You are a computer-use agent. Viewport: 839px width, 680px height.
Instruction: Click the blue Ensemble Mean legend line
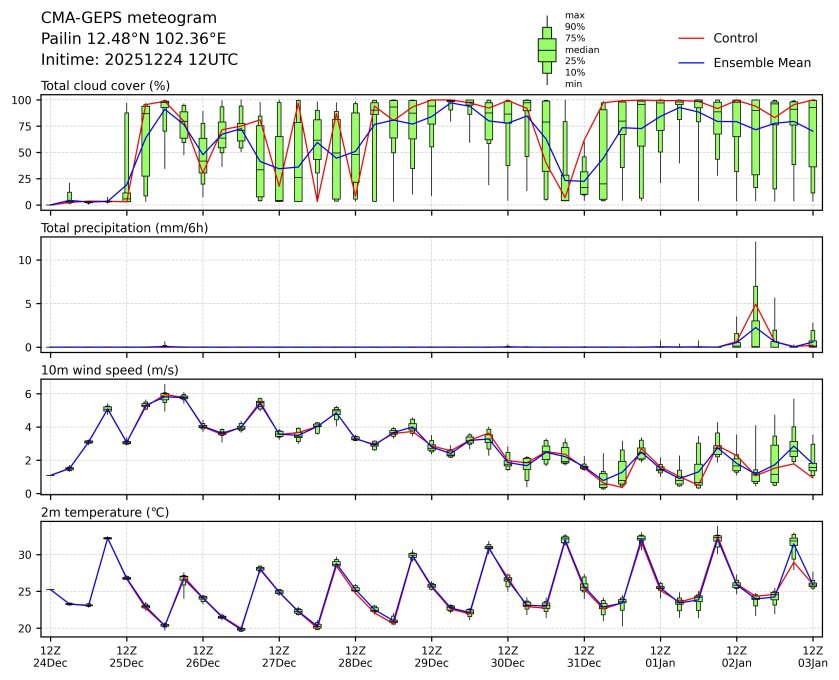tap(692, 63)
